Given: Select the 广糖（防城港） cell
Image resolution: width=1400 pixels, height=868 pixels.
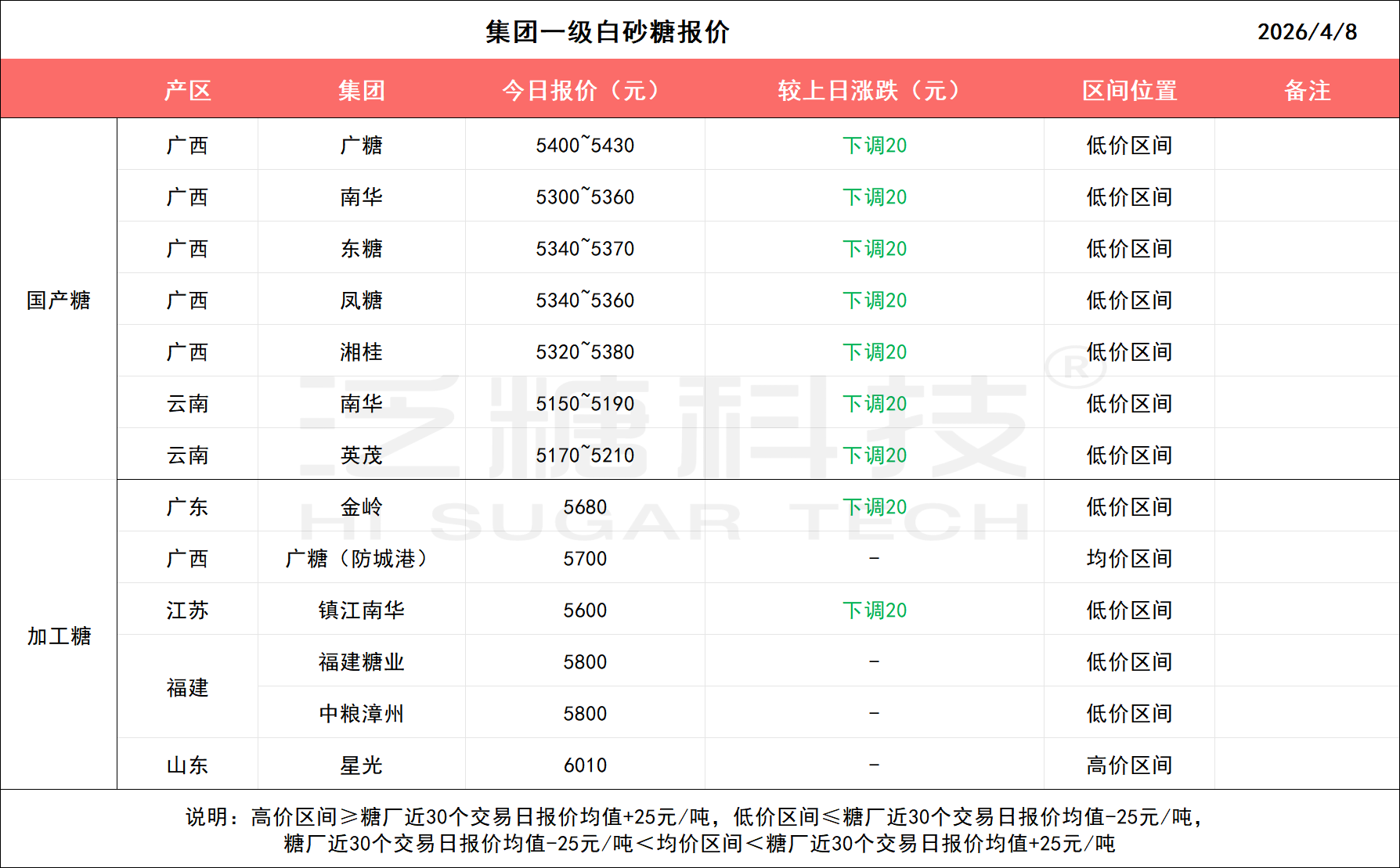Looking at the screenshot, I should [x=361, y=559].
